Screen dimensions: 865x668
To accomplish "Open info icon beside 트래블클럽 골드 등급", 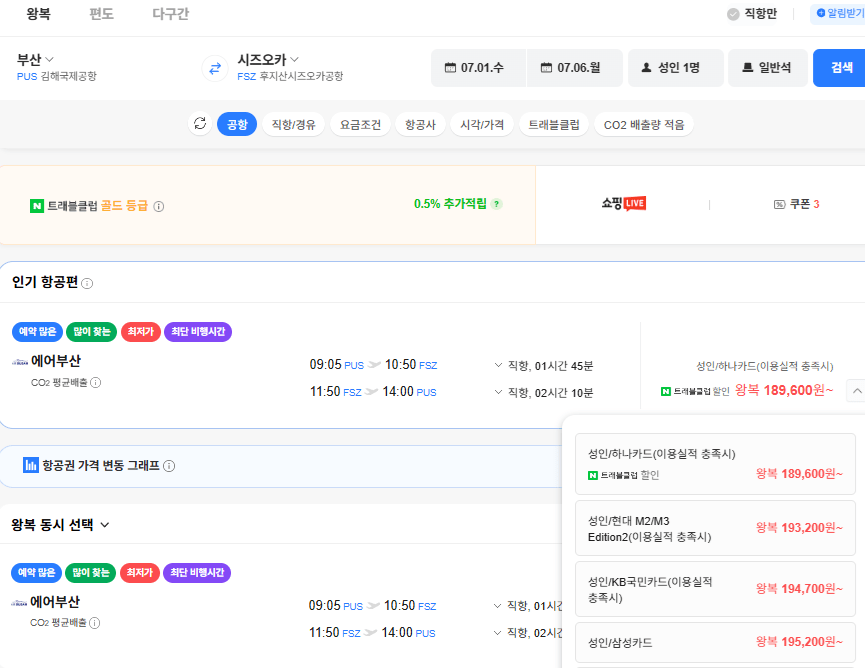I will (x=159, y=206).
